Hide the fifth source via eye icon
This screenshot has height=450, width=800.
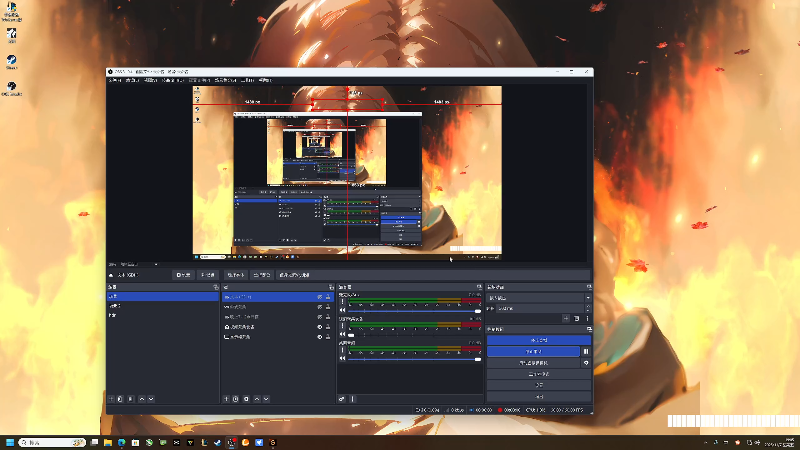[x=320, y=337]
